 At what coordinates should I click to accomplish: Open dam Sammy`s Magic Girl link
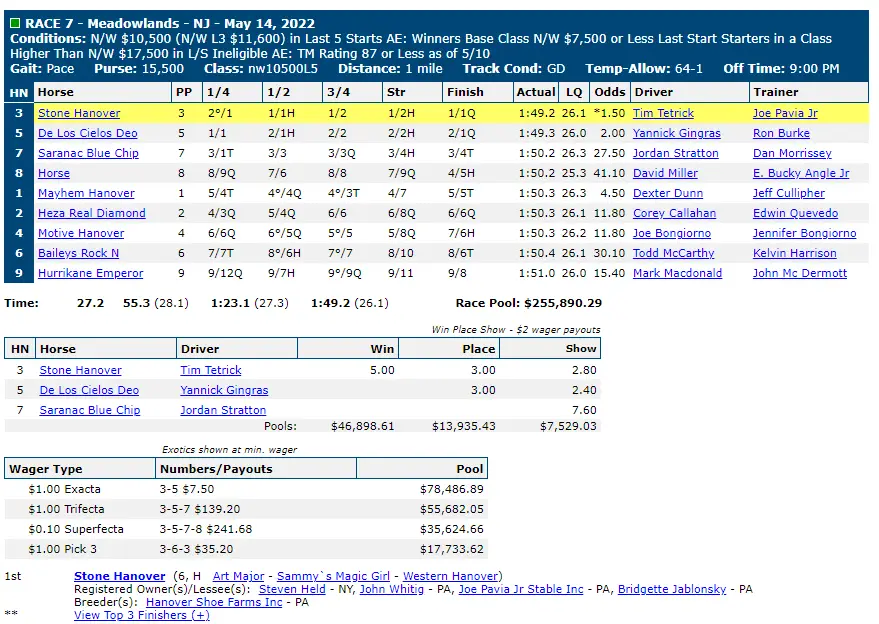333,576
